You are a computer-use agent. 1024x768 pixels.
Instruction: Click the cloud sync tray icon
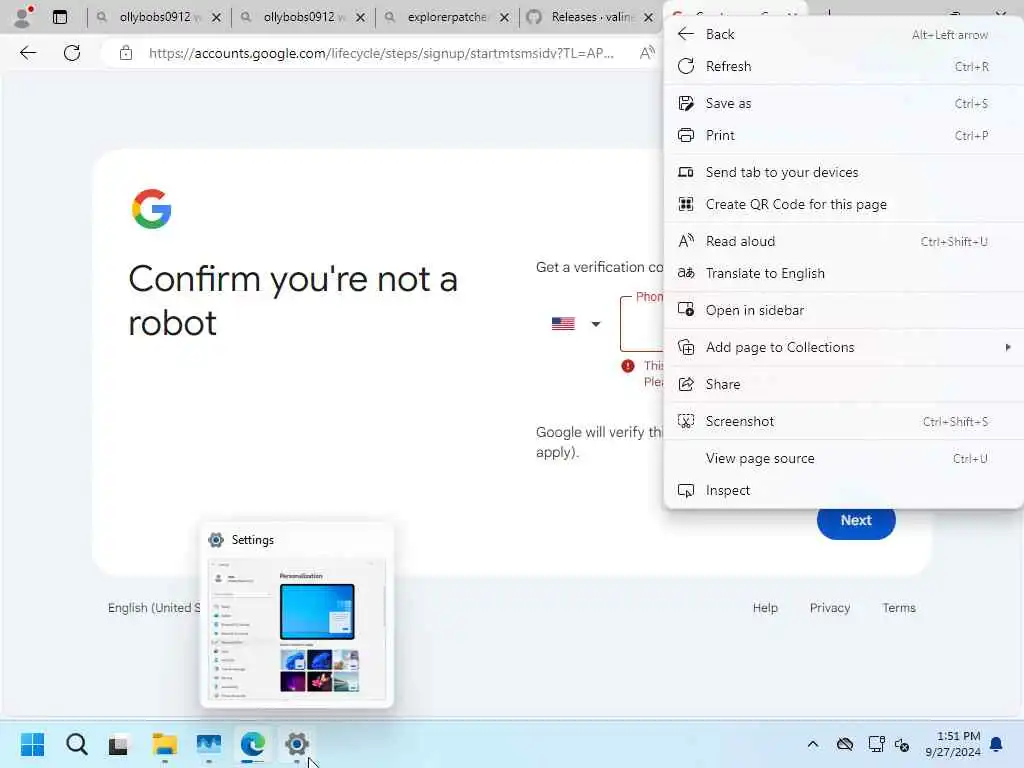(844, 744)
